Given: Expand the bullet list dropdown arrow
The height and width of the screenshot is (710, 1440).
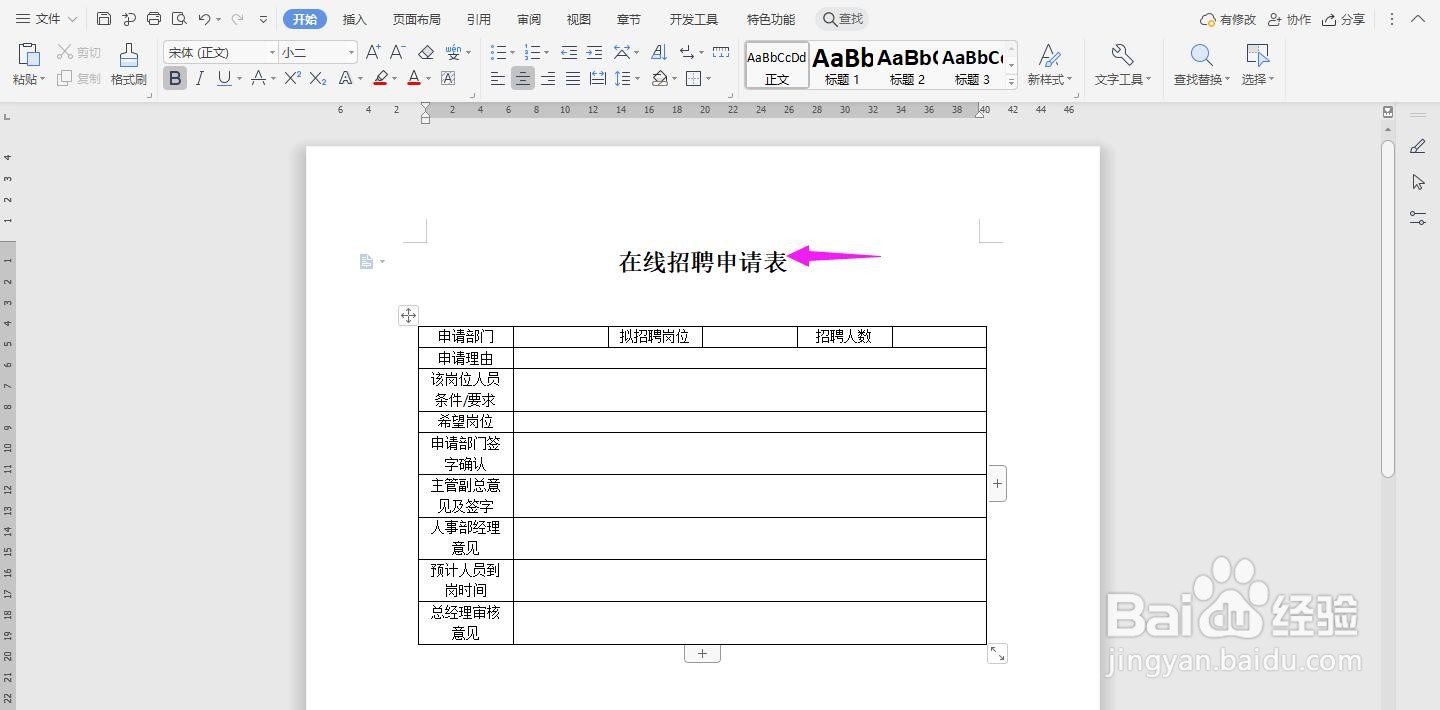Looking at the screenshot, I should point(514,52).
